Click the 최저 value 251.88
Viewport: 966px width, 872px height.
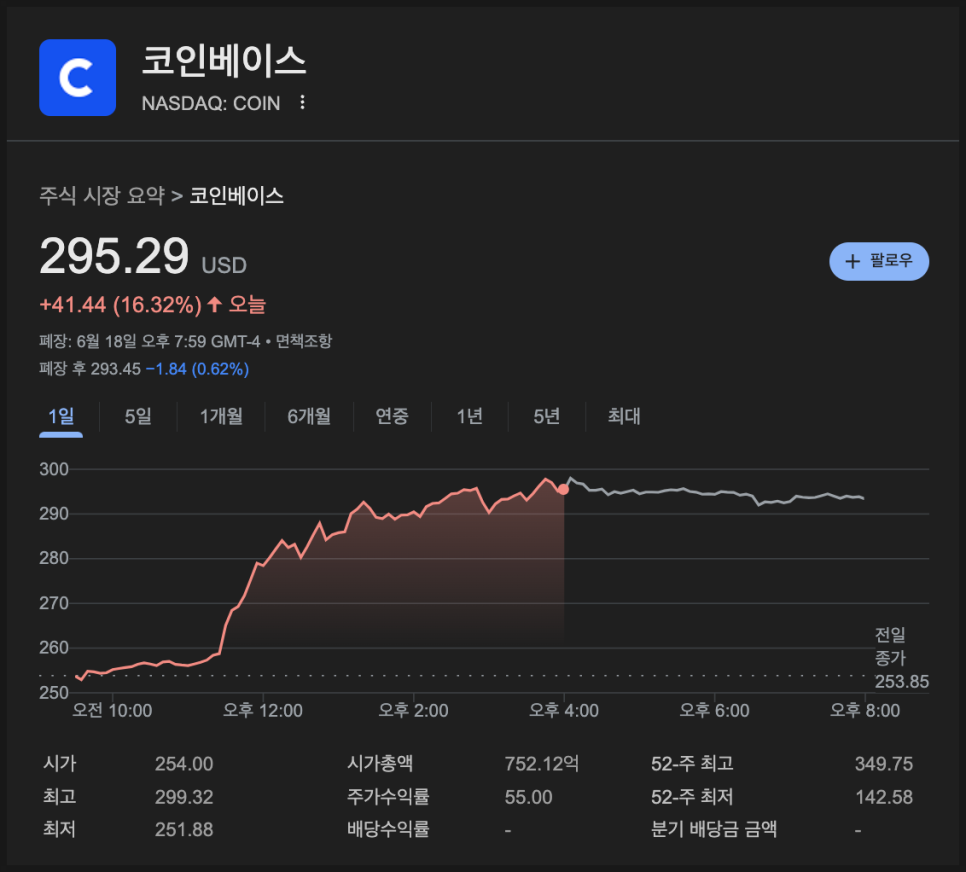pos(184,829)
